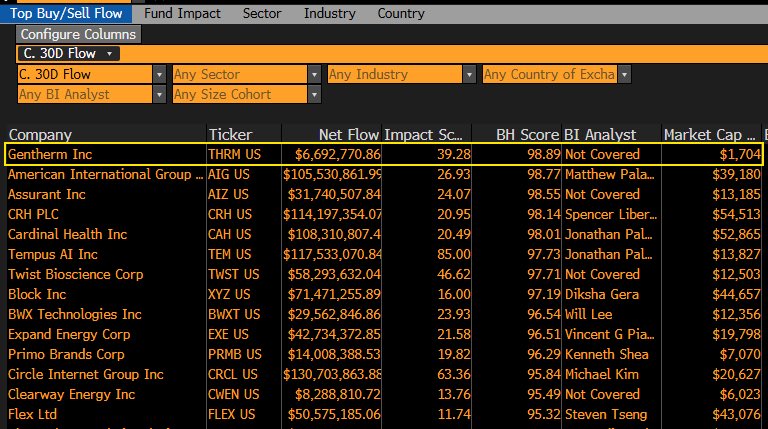Click the Any Country of Exchange filter field
768x429 pixels.
click(x=550, y=74)
